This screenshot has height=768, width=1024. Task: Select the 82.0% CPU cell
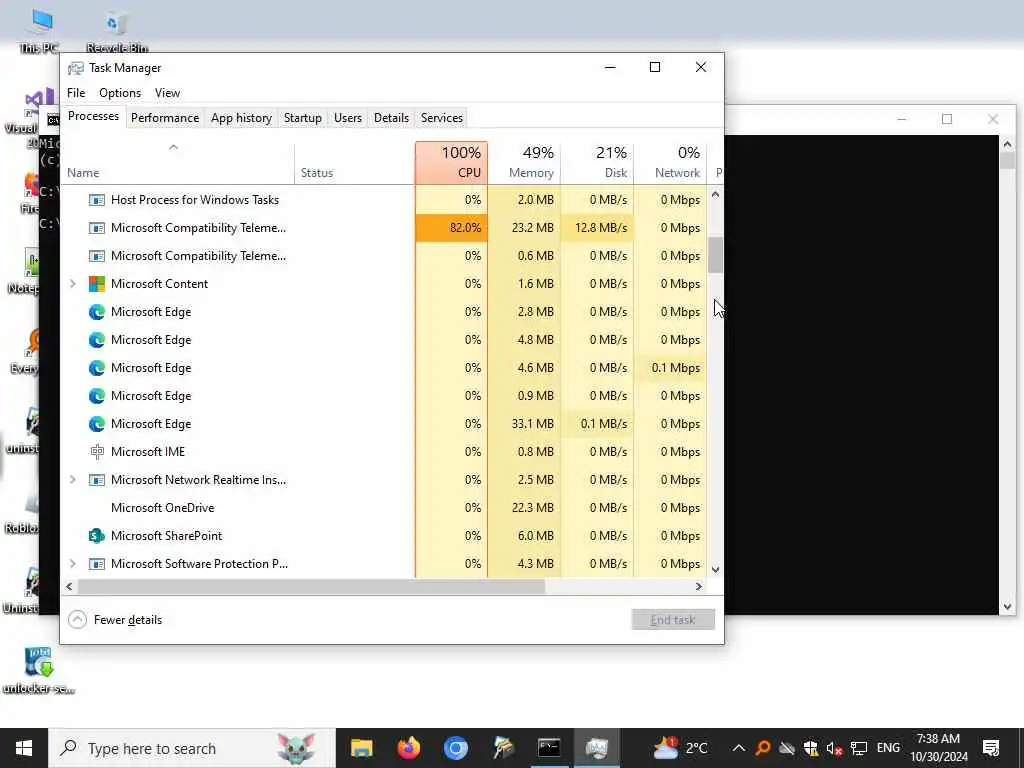451,228
